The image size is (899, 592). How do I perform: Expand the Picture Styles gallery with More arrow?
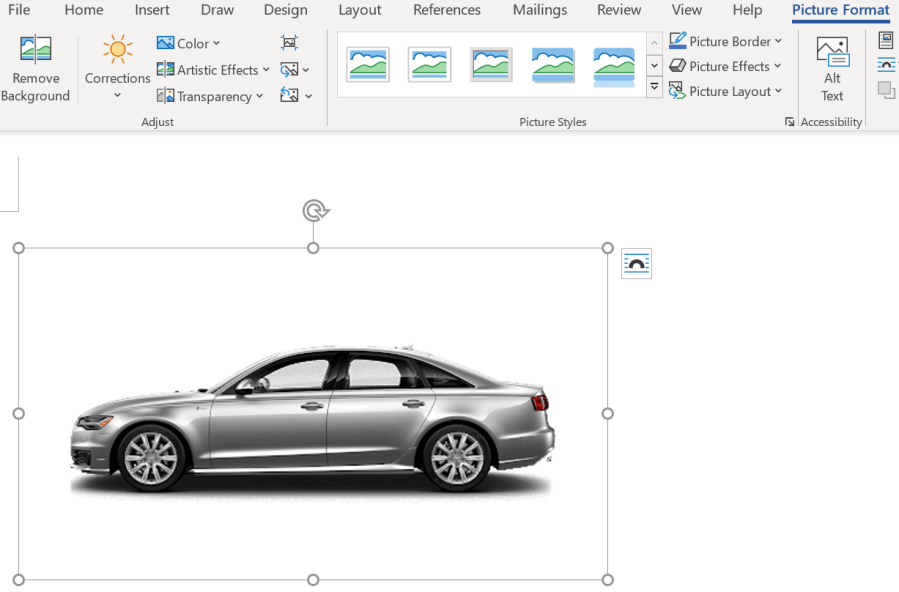654,88
